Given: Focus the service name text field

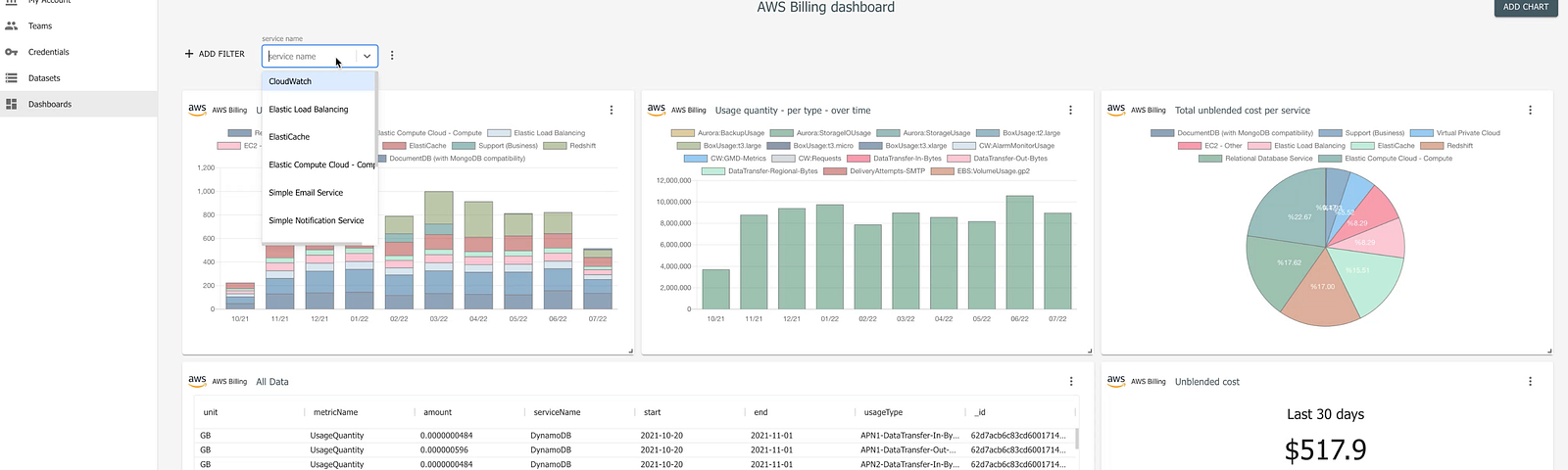Looking at the screenshot, I should coord(309,56).
